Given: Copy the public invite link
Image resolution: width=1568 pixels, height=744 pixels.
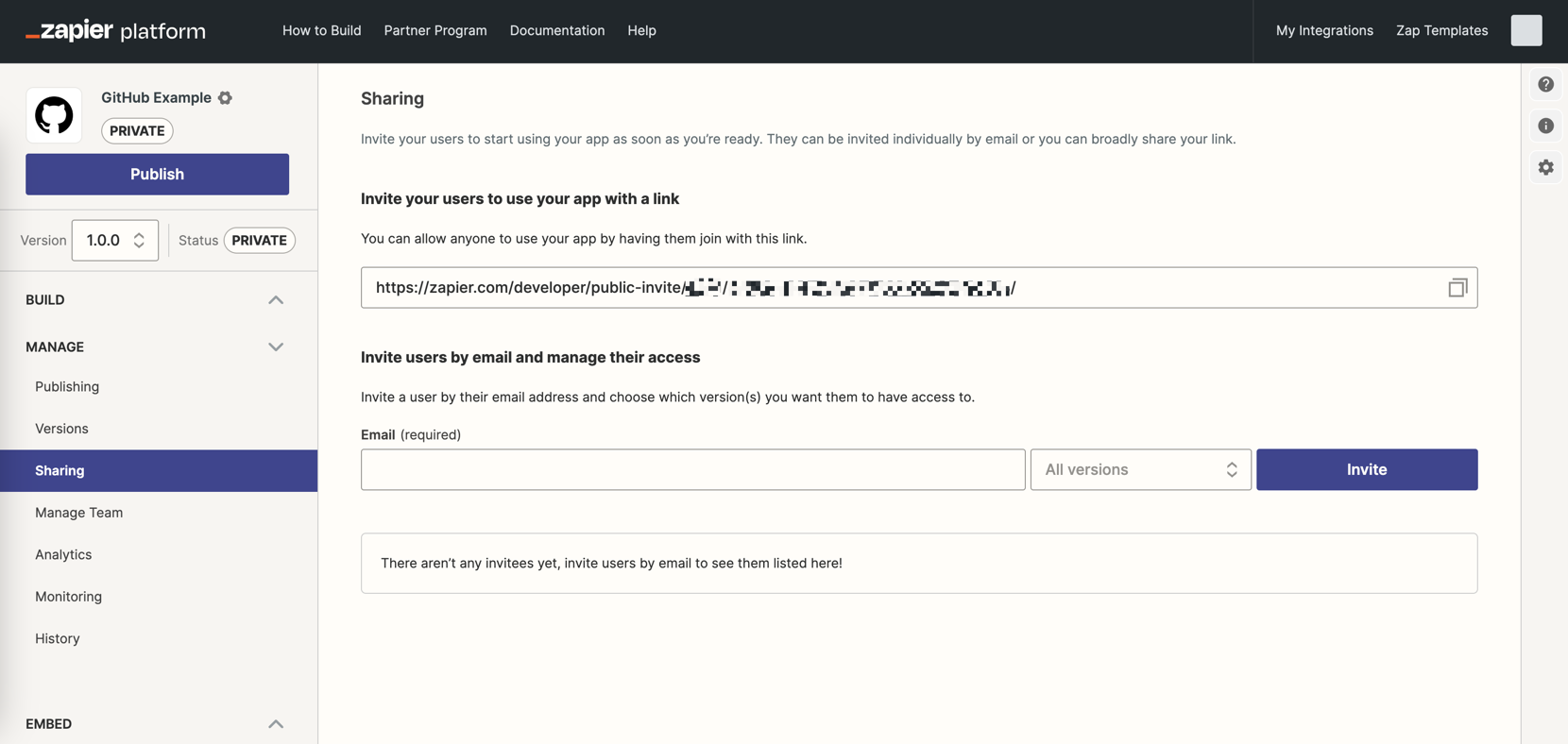Looking at the screenshot, I should (x=1457, y=288).
